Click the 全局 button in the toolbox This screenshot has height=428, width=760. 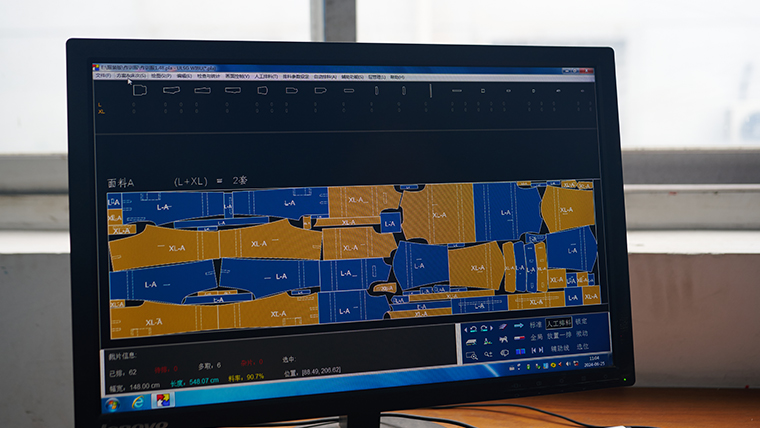pos(537,337)
